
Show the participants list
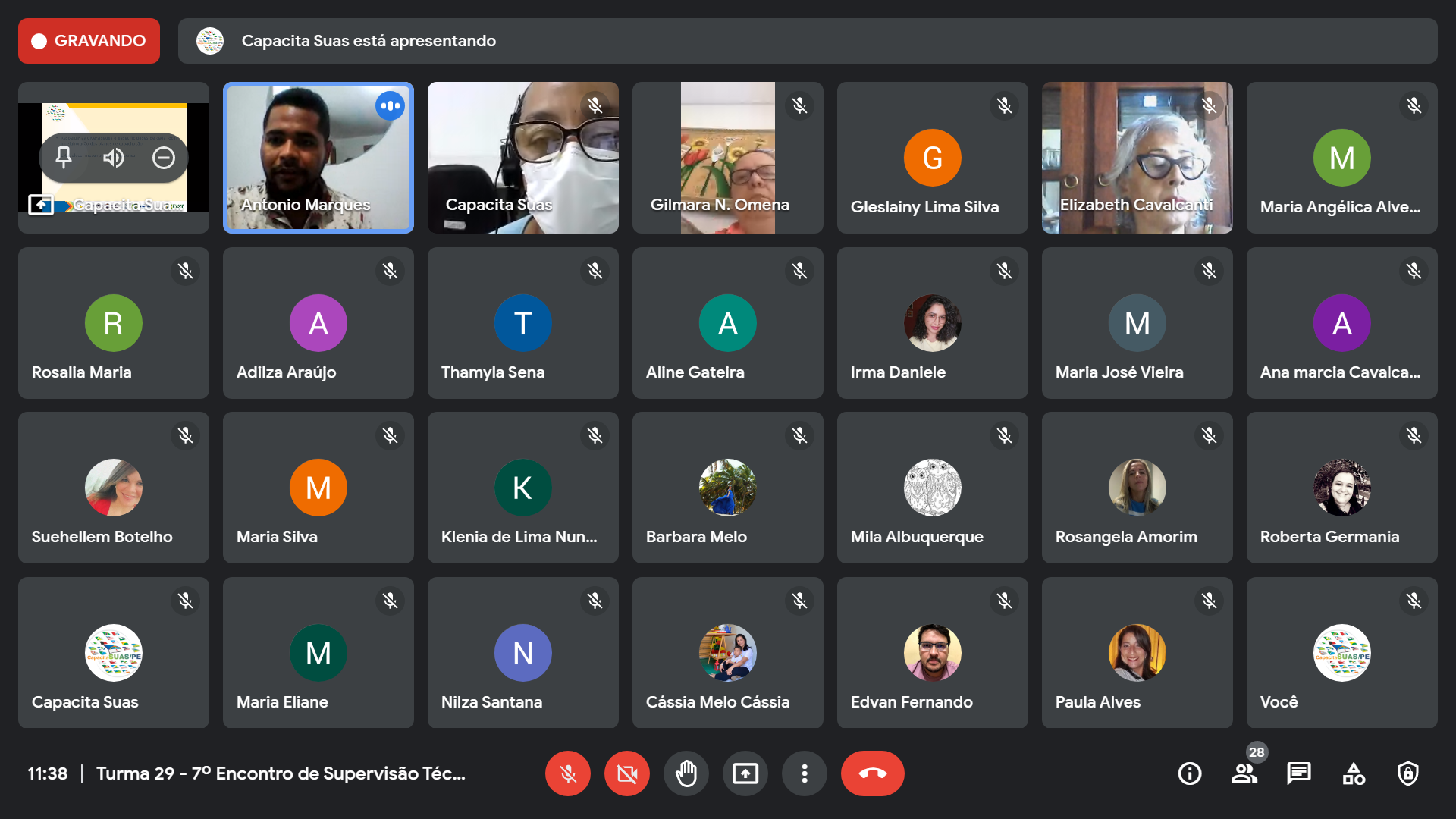pyautogui.click(x=1244, y=773)
